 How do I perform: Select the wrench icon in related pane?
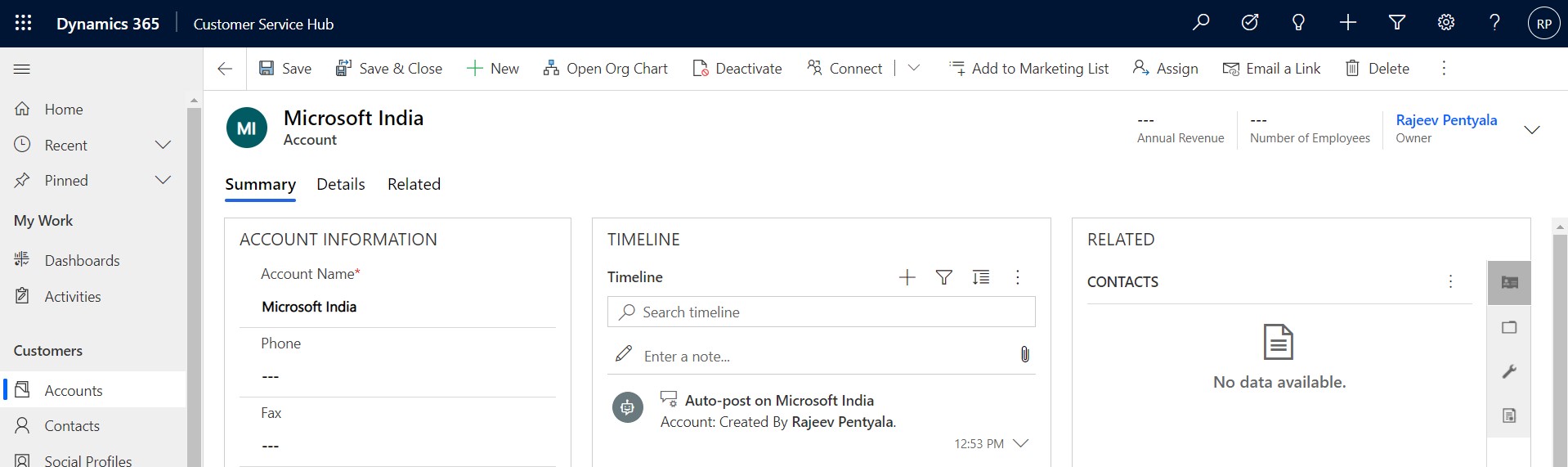[x=1509, y=371]
